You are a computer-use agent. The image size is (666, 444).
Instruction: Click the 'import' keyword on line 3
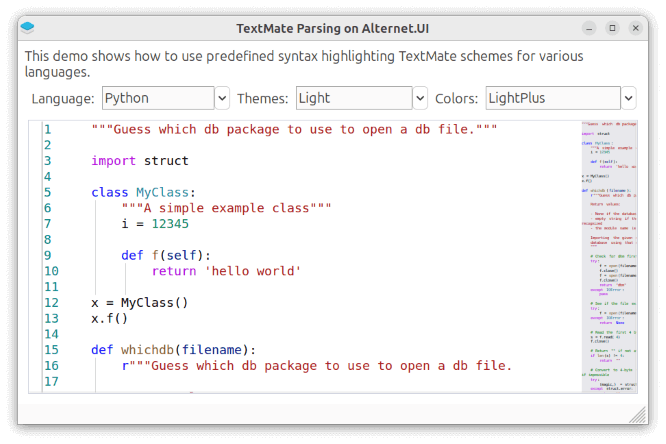[113, 161]
